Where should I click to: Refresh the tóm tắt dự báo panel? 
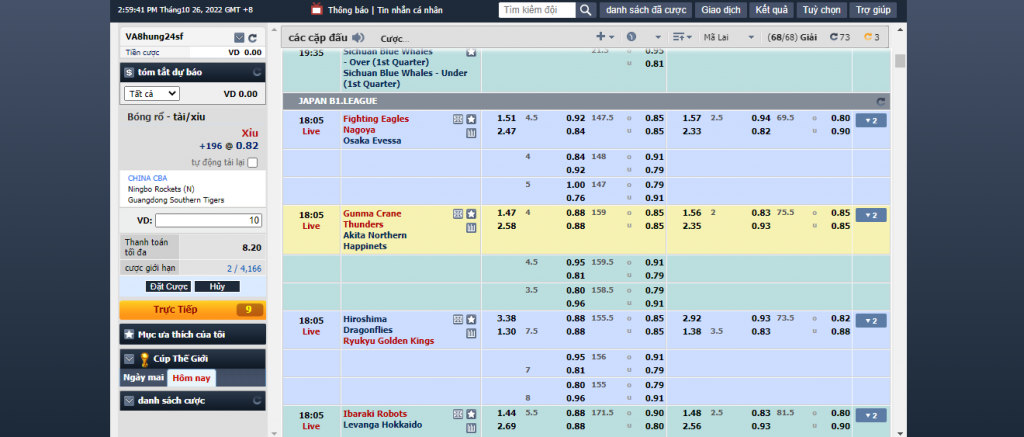257,73
